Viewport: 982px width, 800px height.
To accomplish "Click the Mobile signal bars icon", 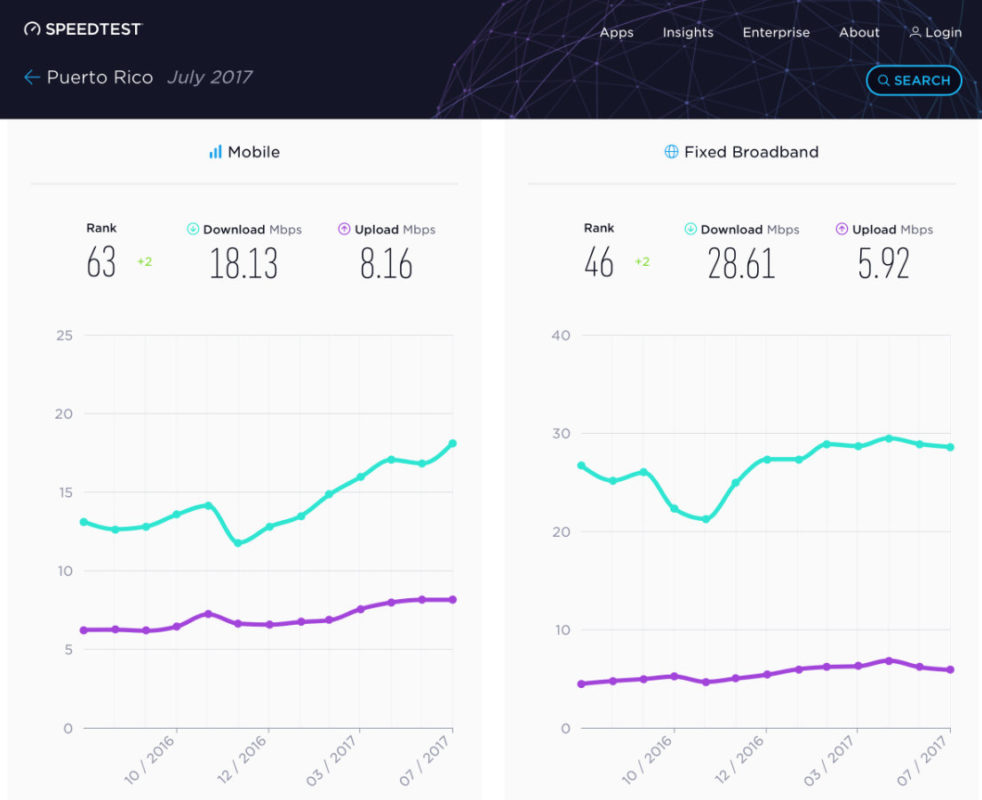I will [x=215, y=153].
